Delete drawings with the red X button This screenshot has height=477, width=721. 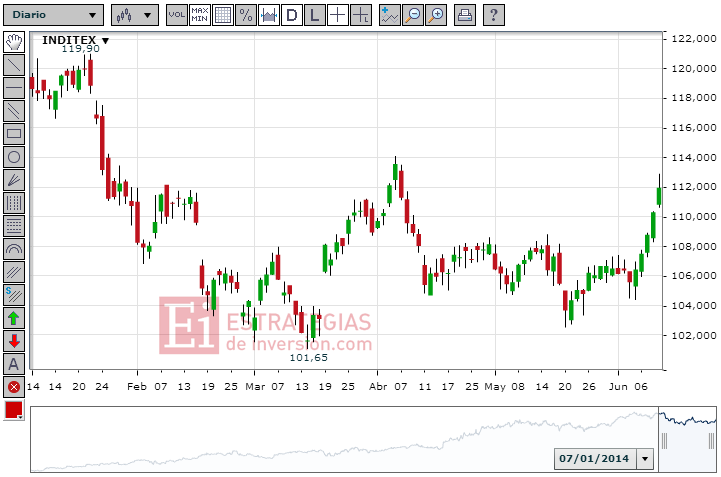coord(14,387)
